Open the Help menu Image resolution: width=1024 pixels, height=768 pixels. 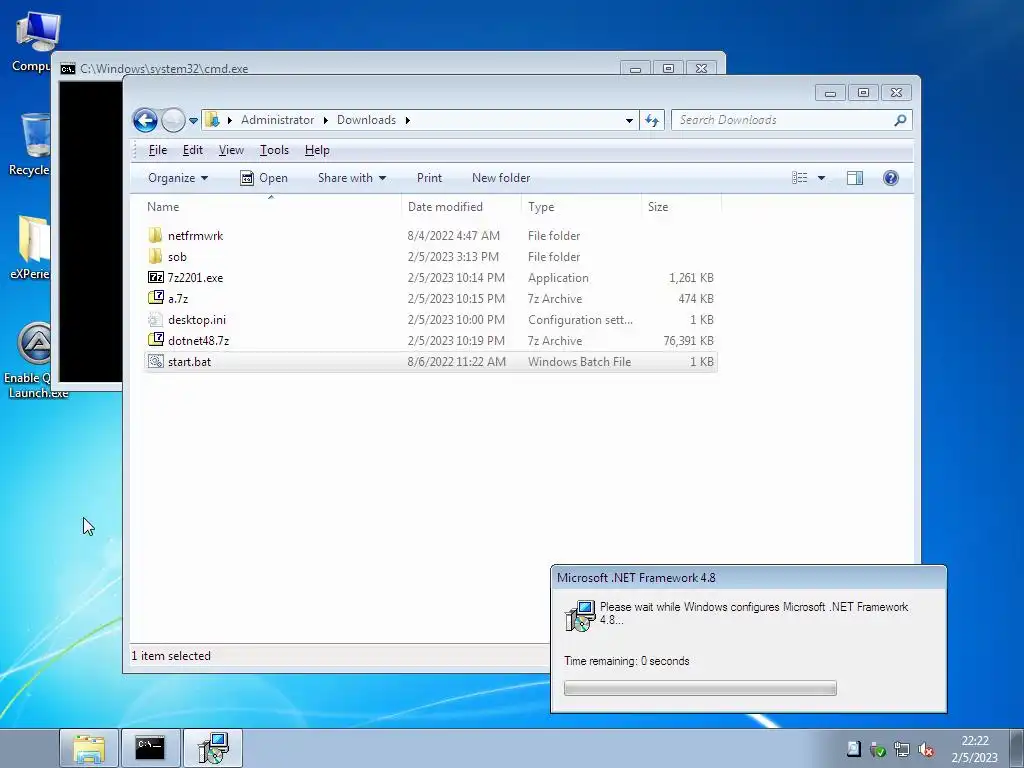click(317, 150)
